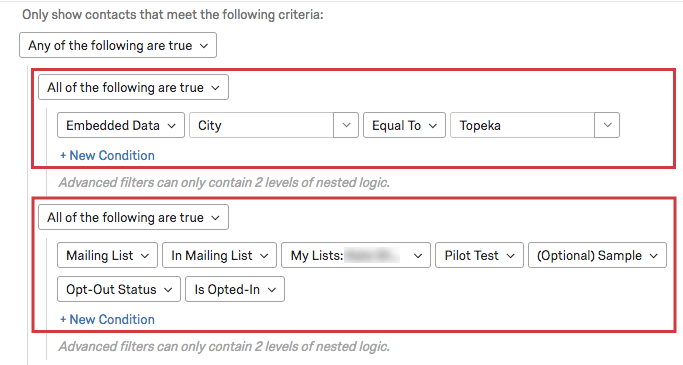The image size is (683, 365).
Task: Click the Topeka value field
Action: 522,125
